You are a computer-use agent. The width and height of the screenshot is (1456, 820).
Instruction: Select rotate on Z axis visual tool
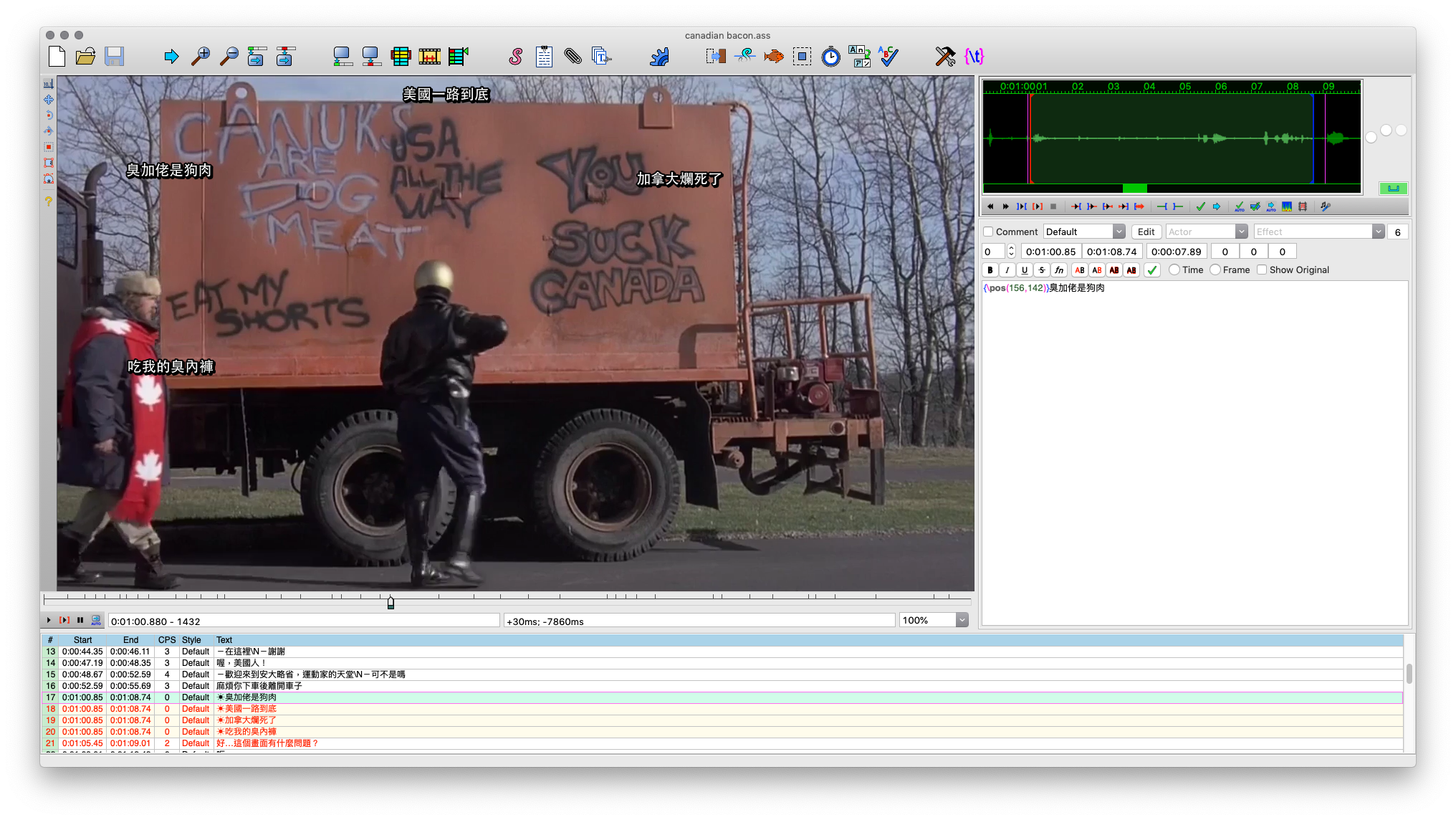(48, 115)
